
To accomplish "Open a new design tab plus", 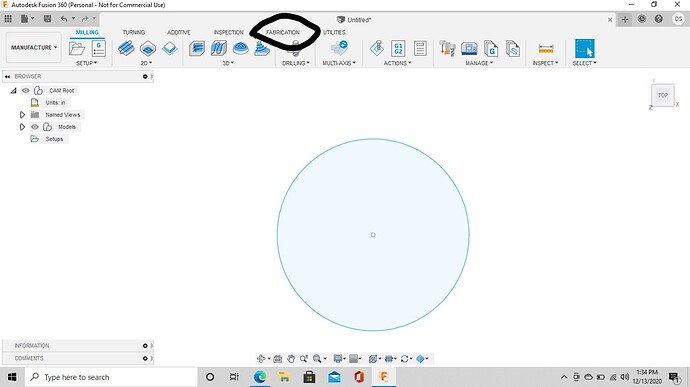I will 624,19.
